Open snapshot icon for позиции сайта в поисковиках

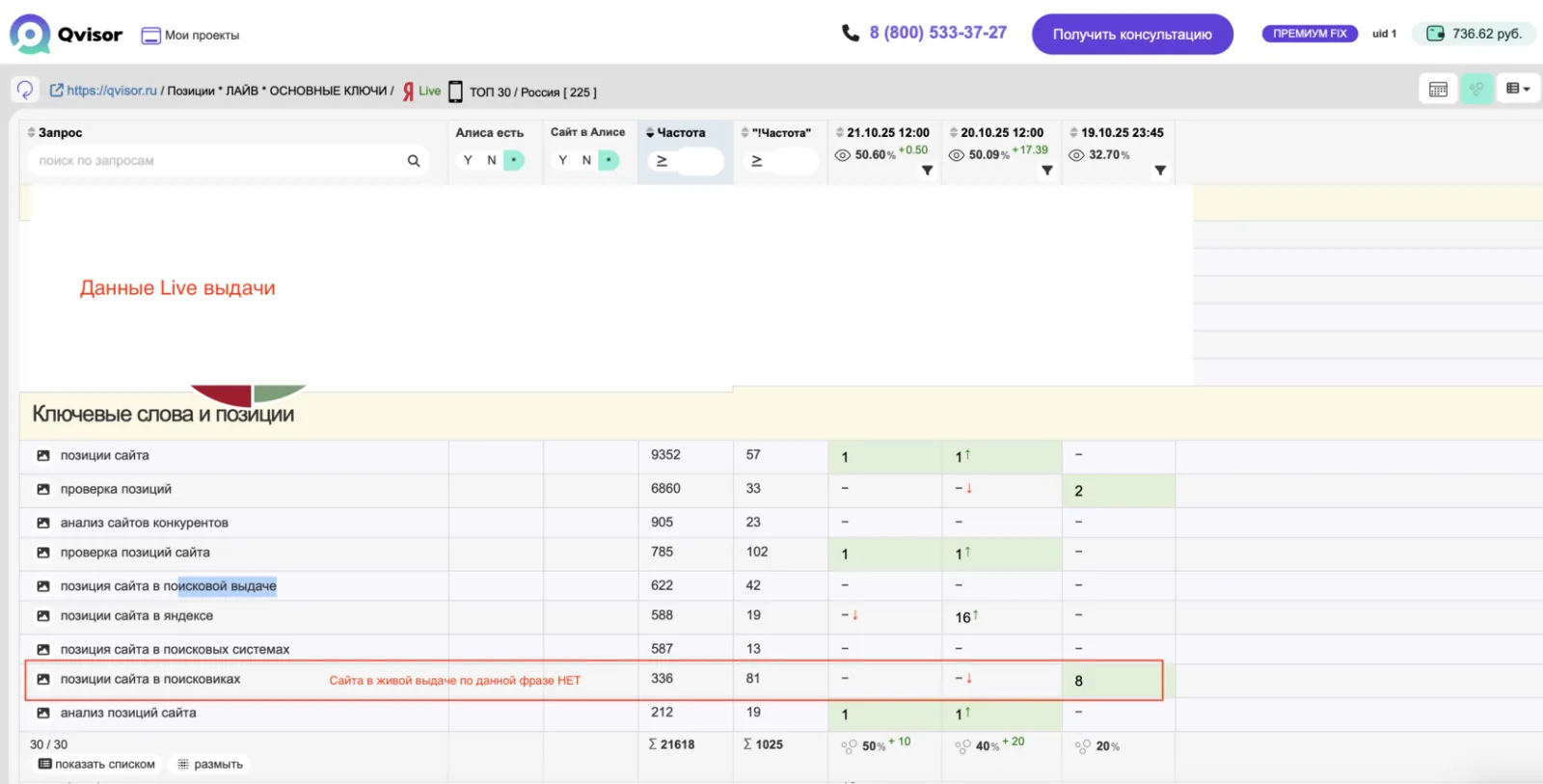pyautogui.click(x=43, y=679)
